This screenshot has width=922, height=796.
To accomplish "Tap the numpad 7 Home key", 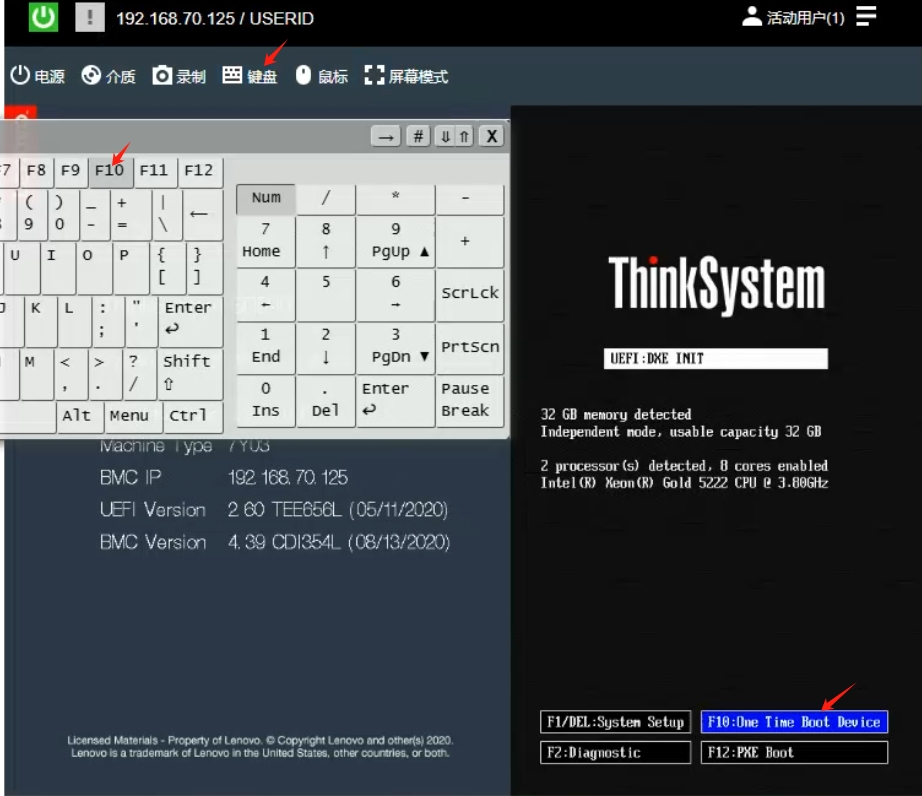I will pyautogui.click(x=266, y=242).
